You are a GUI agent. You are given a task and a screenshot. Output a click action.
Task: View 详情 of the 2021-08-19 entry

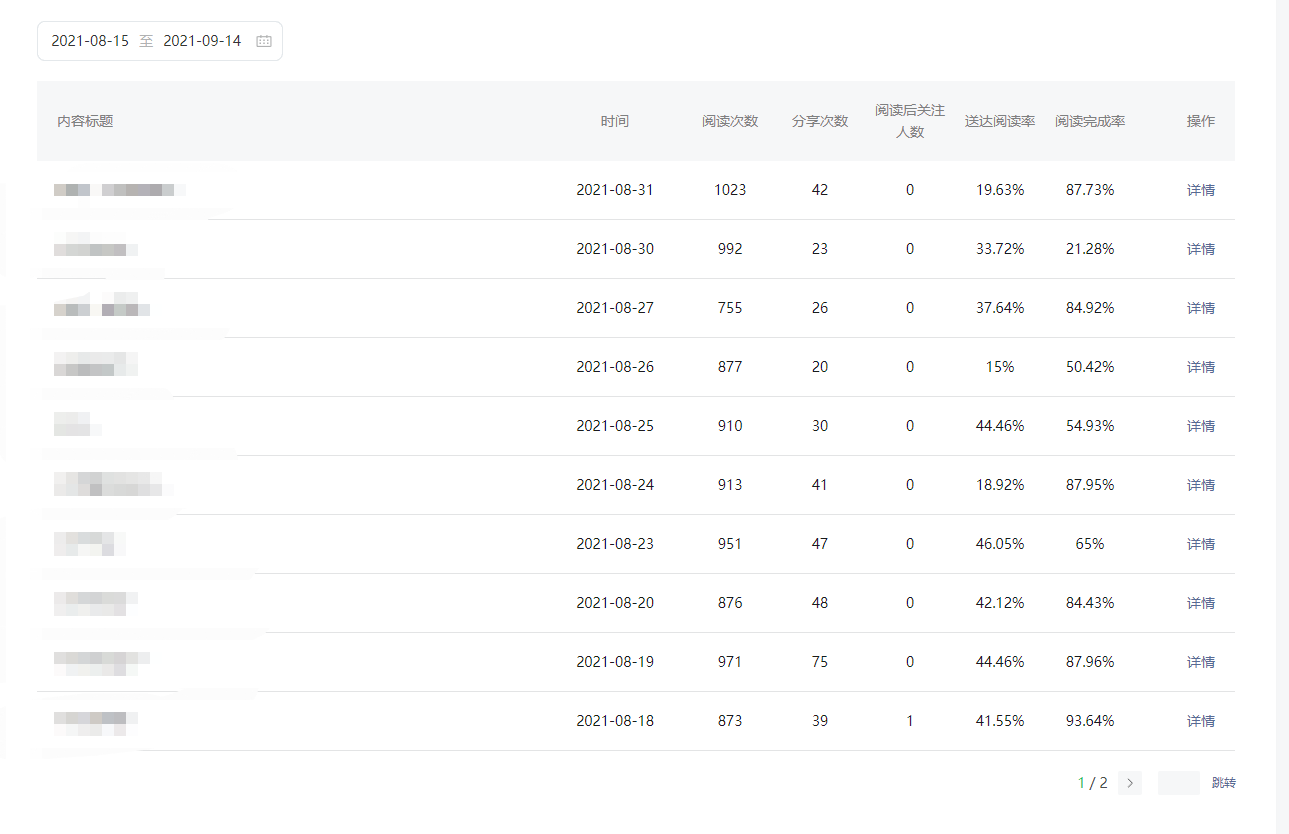[x=1200, y=662]
